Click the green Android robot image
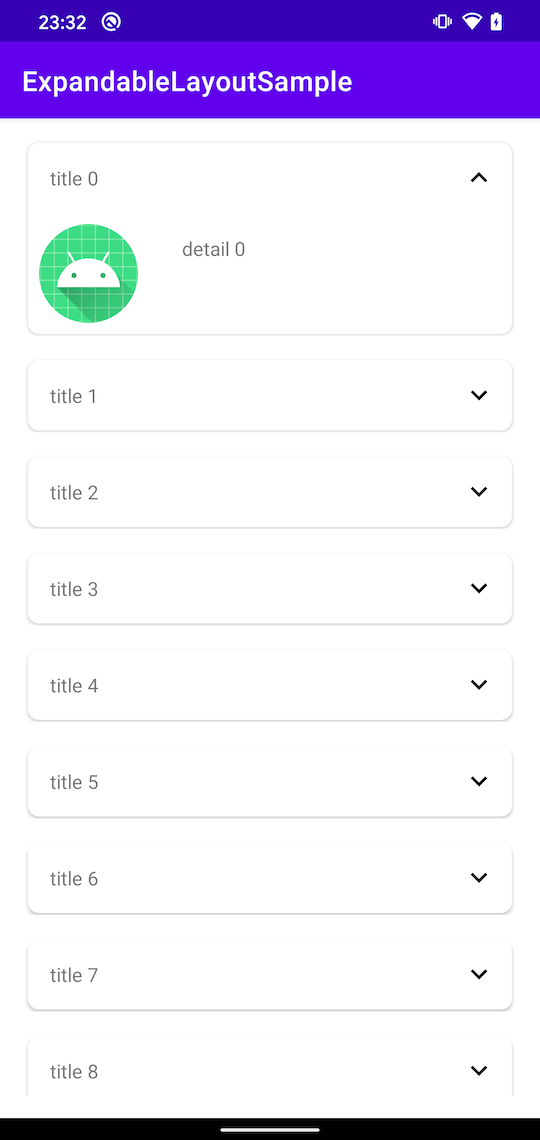The height and width of the screenshot is (1140, 540). tap(89, 273)
